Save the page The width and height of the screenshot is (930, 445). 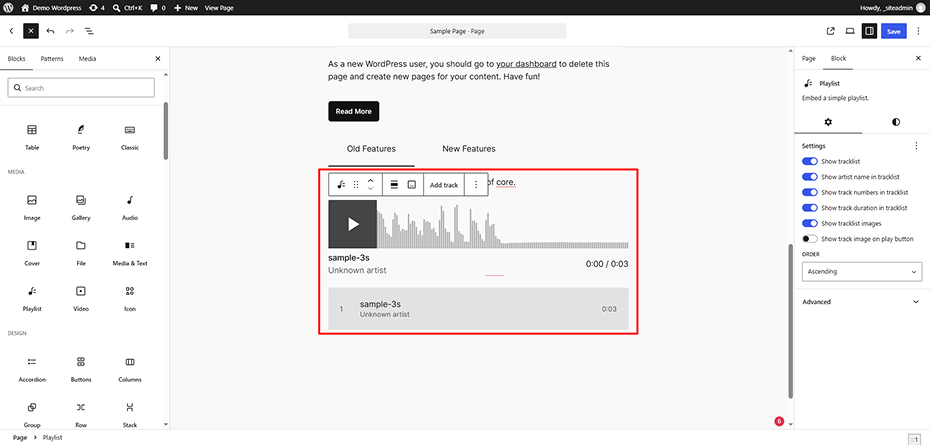click(x=894, y=31)
